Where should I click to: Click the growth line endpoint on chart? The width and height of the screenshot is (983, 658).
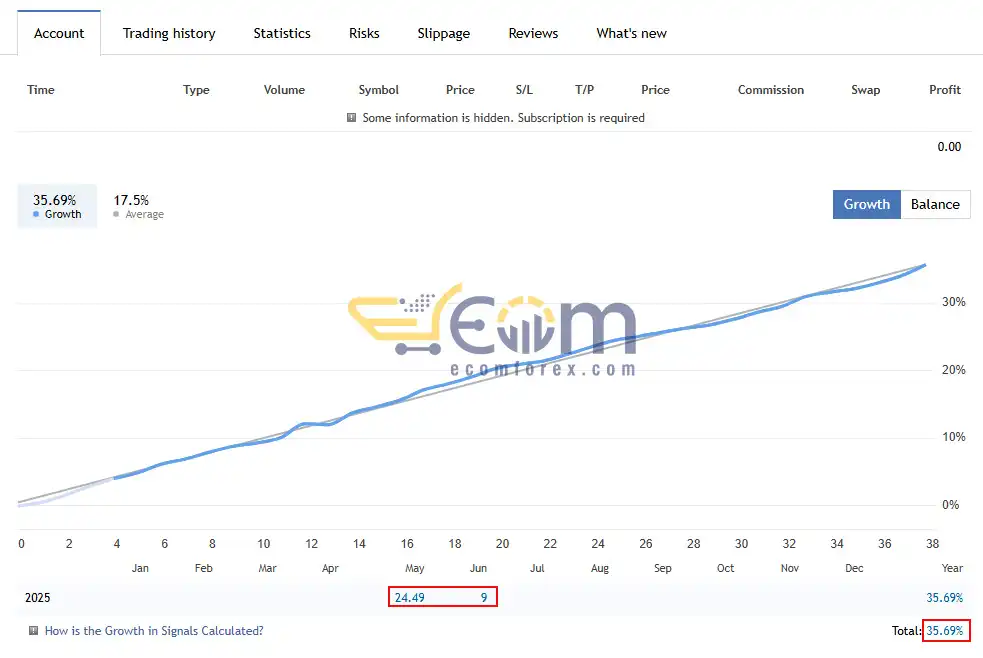(925, 266)
